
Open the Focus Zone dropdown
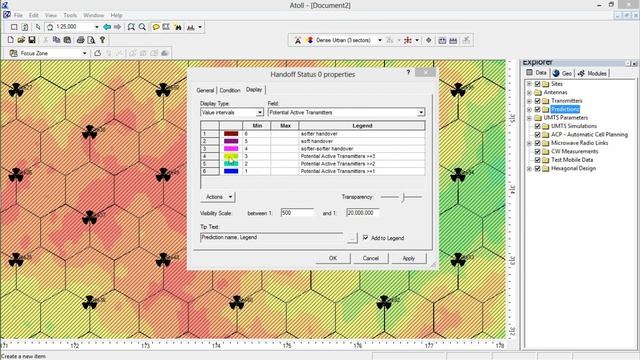coord(84,53)
